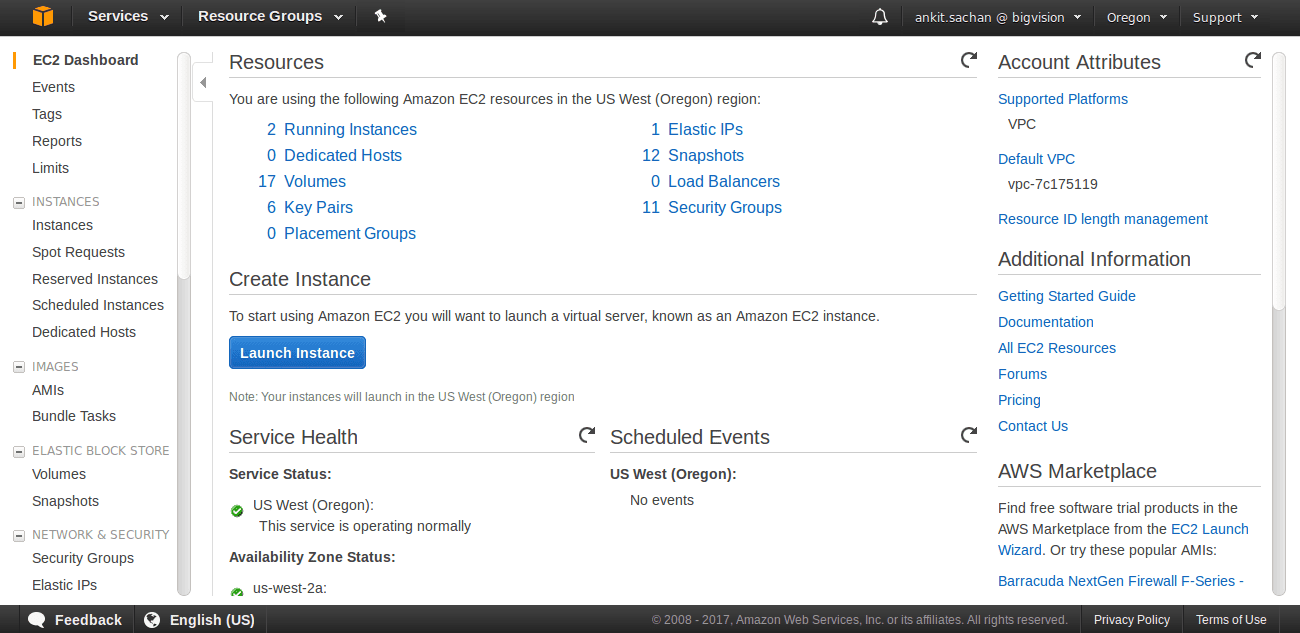Open the Contact Us link
Screen dimensions: 1300x633
pos(1033,426)
